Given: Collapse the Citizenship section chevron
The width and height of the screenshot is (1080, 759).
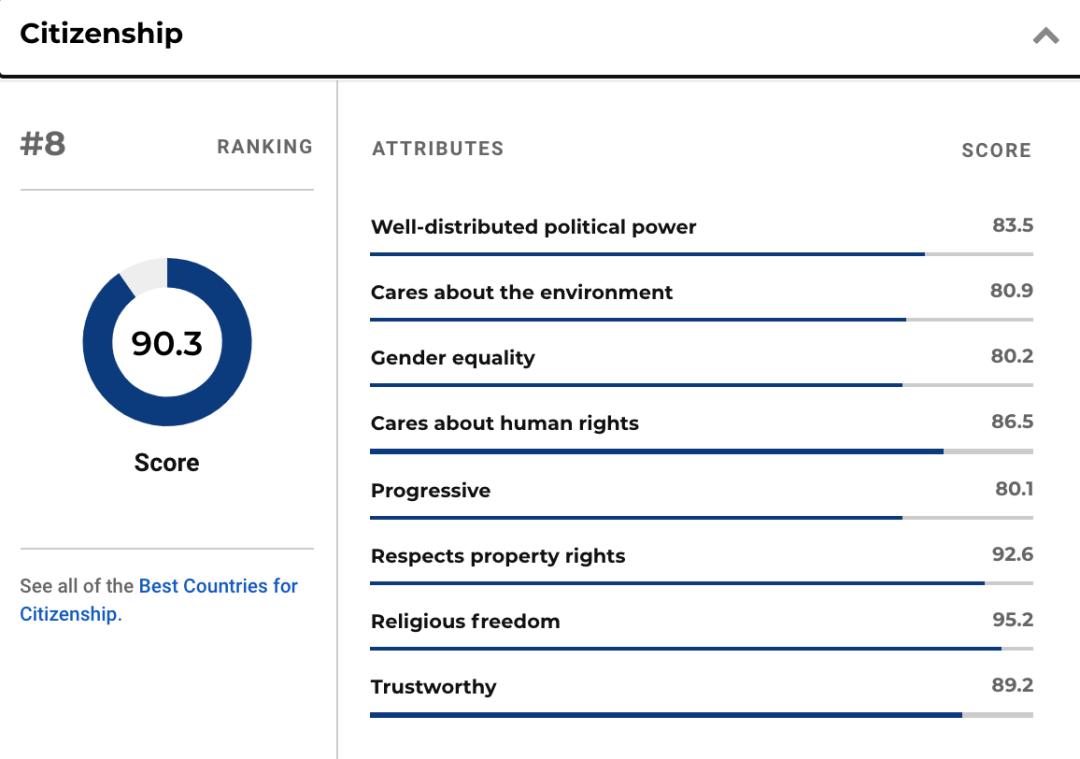Looking at the screenshot, I should [1045, 36].
